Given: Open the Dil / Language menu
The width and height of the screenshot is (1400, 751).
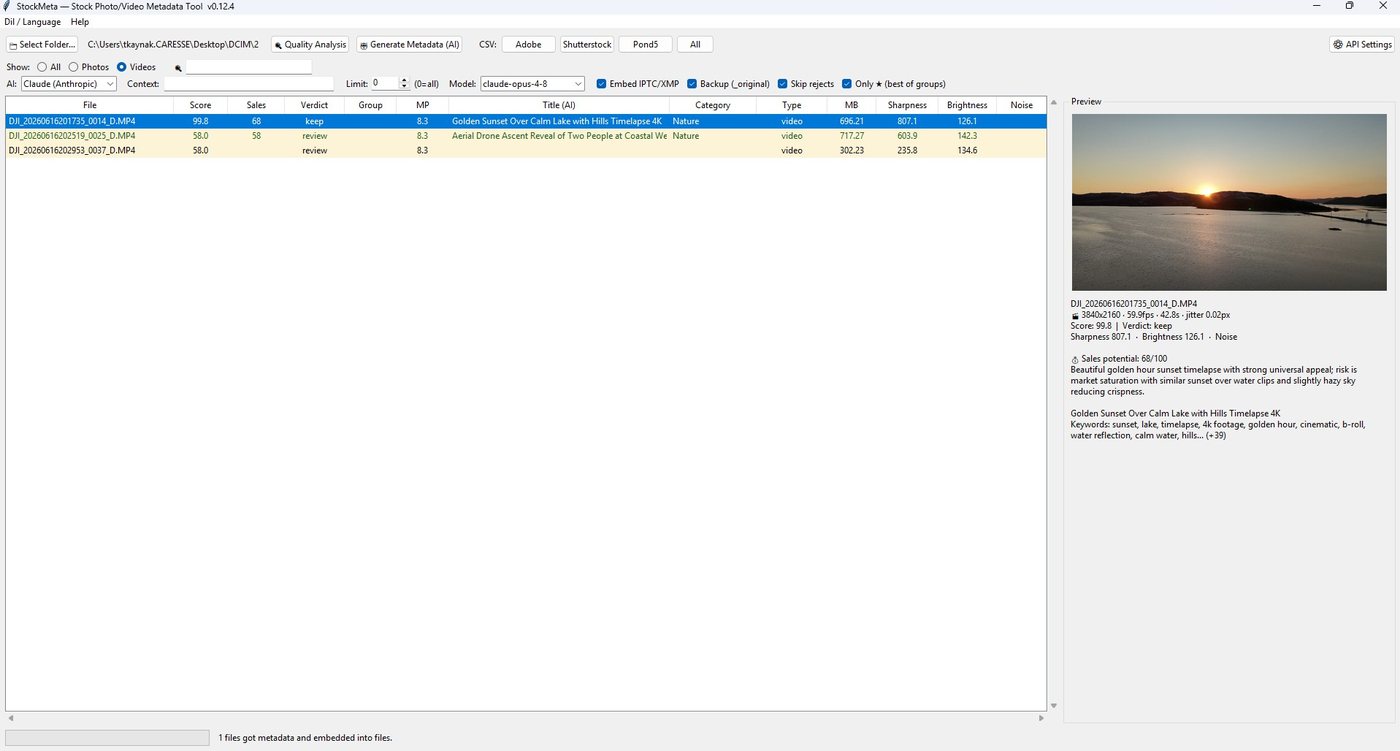Looking at the screenshot, I should coord(32,22).
